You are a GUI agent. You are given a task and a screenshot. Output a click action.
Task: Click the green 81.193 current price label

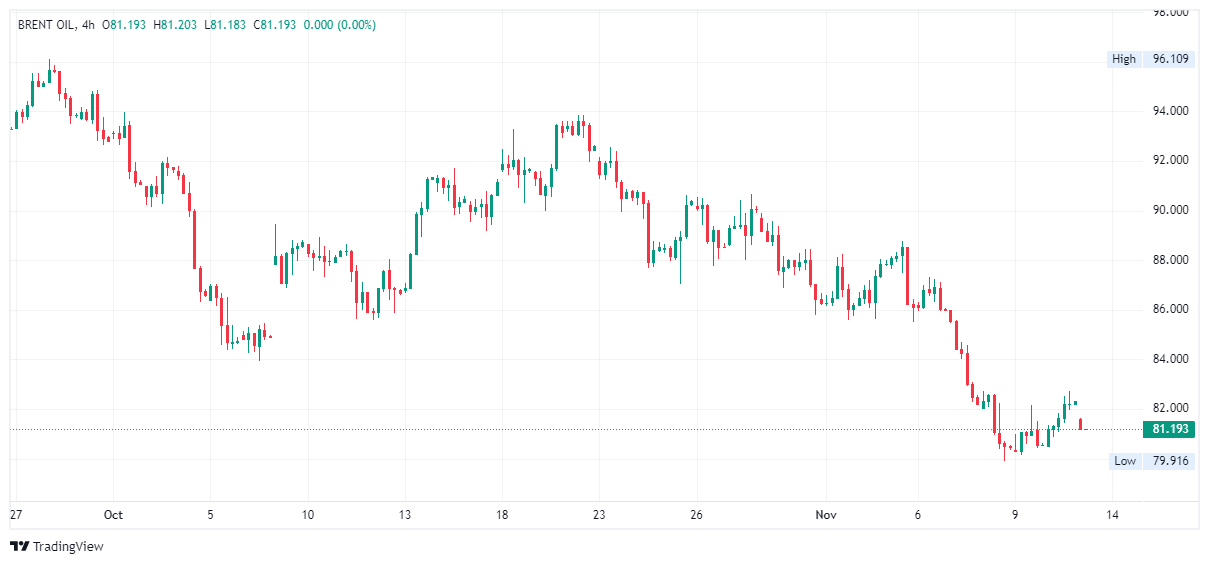[1170, 429]
